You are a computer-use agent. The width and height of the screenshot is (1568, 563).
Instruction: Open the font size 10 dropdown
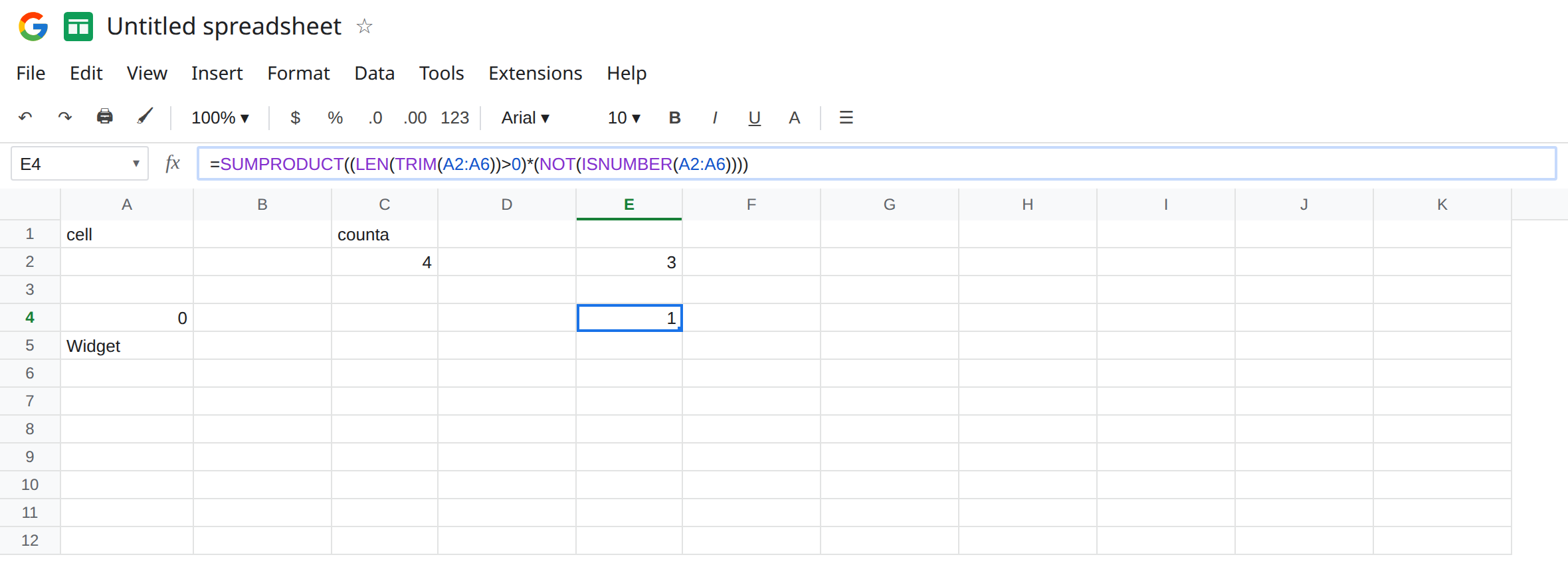click(x=624, y=118)
